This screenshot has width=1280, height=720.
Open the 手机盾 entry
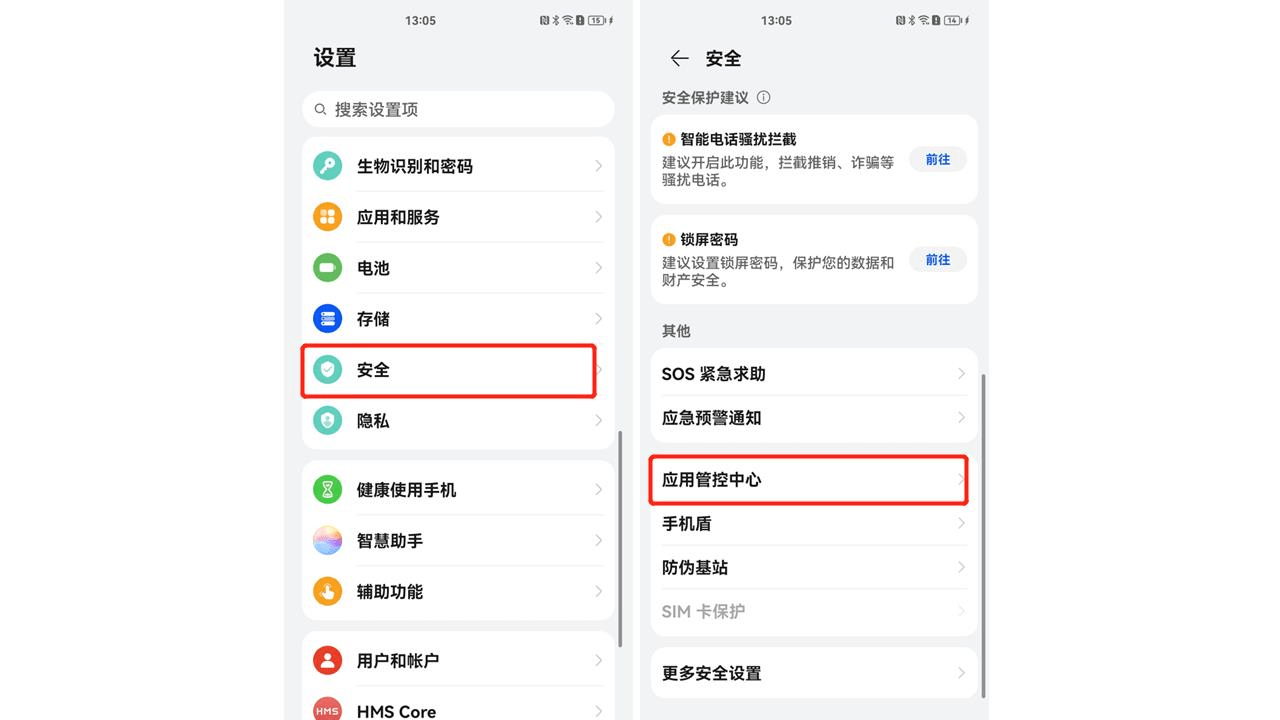pos(814,524)
